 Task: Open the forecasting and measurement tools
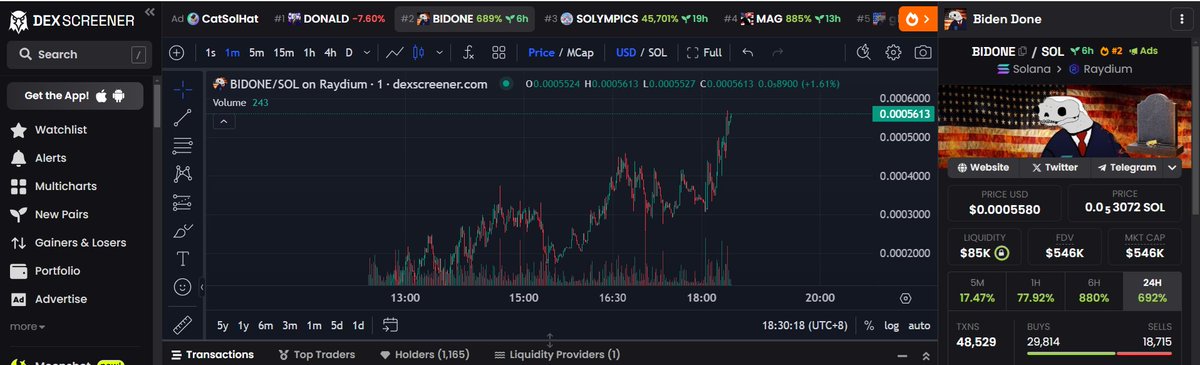(x=182, y=202)
